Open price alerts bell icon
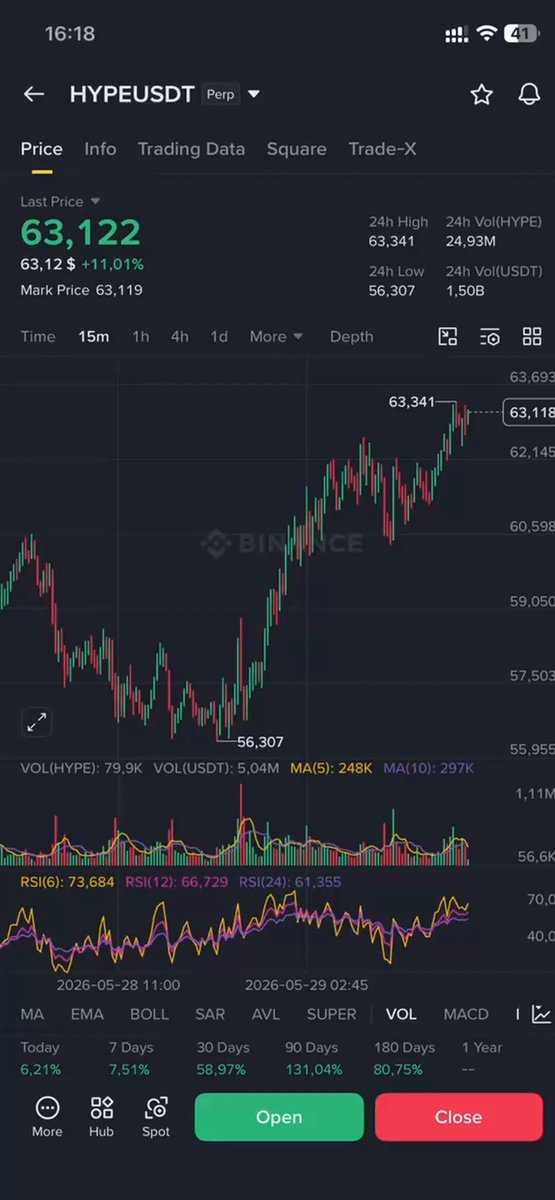This screenshot has height=1200, width=555. [x=529, y=94]
